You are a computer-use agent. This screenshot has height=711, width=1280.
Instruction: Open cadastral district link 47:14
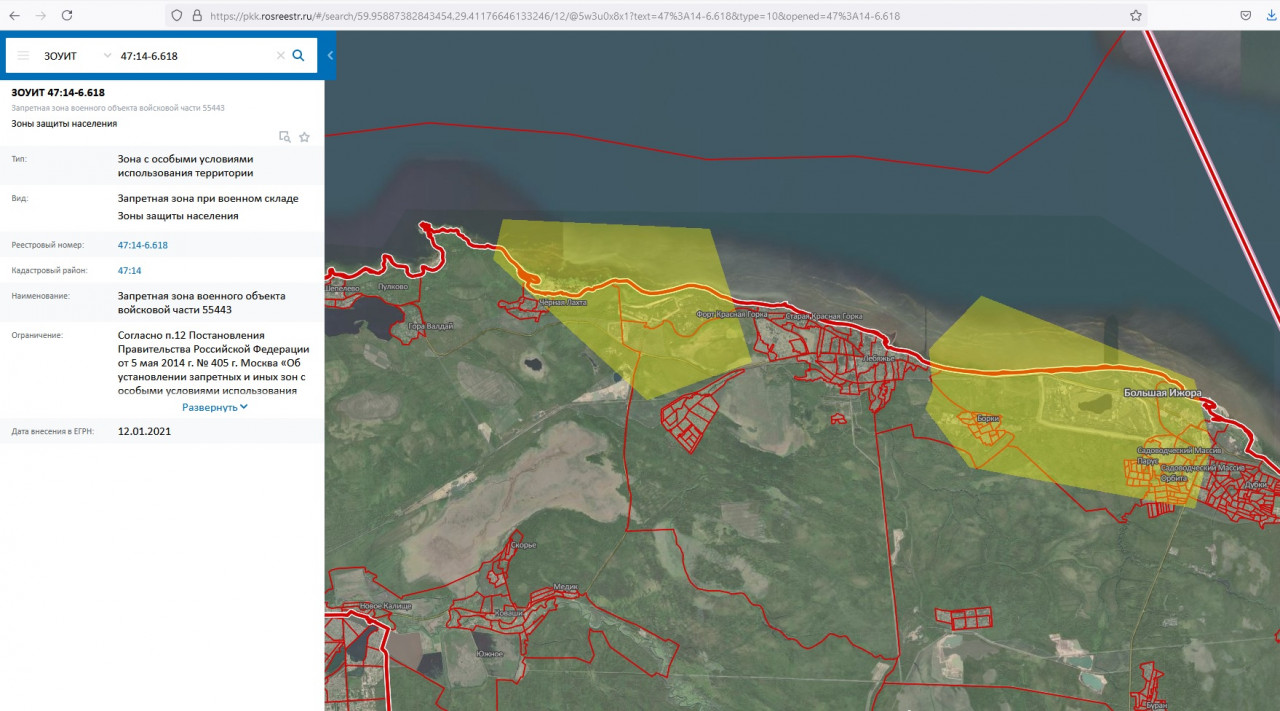(130, 271)
